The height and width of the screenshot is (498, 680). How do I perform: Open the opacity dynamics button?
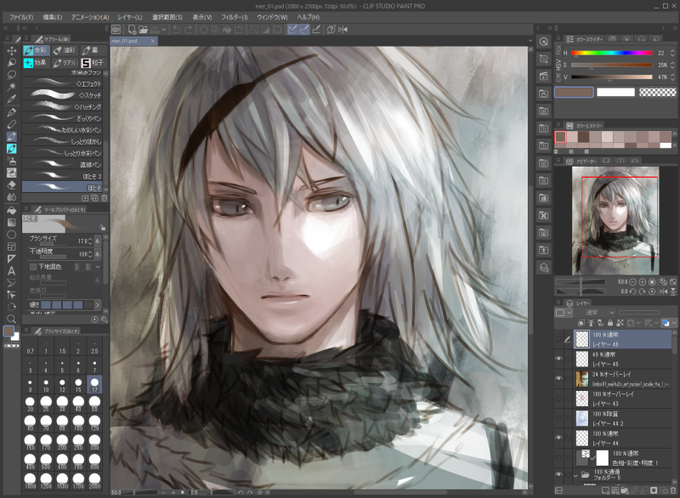tap(98, 253)
